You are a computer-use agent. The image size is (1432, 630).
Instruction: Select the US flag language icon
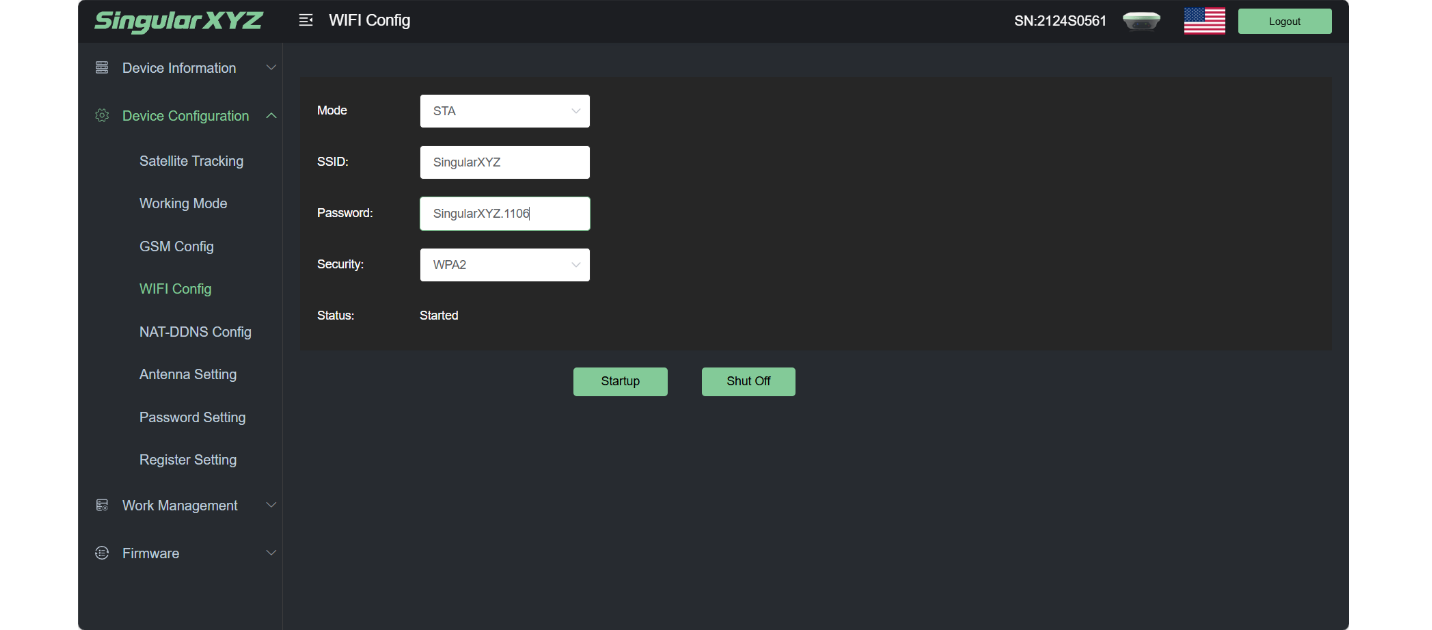[x=1204, y=21]
